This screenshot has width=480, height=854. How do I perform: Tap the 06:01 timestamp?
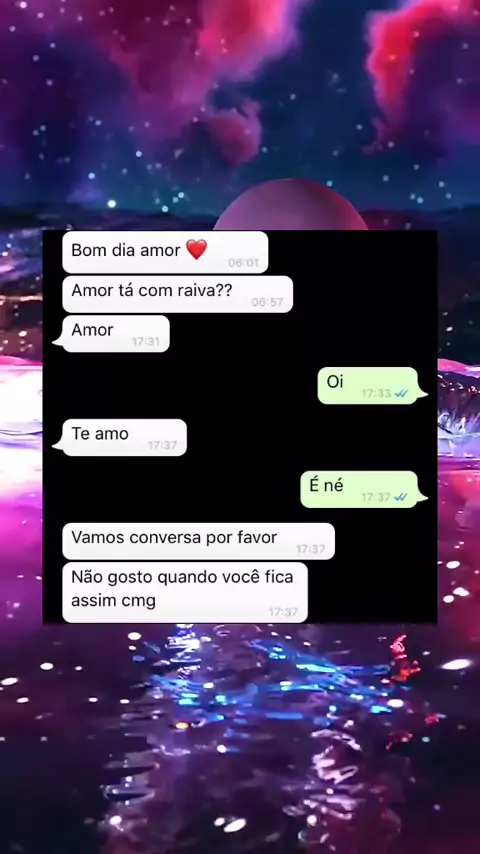pyautogui.click(x=243, y=263)
